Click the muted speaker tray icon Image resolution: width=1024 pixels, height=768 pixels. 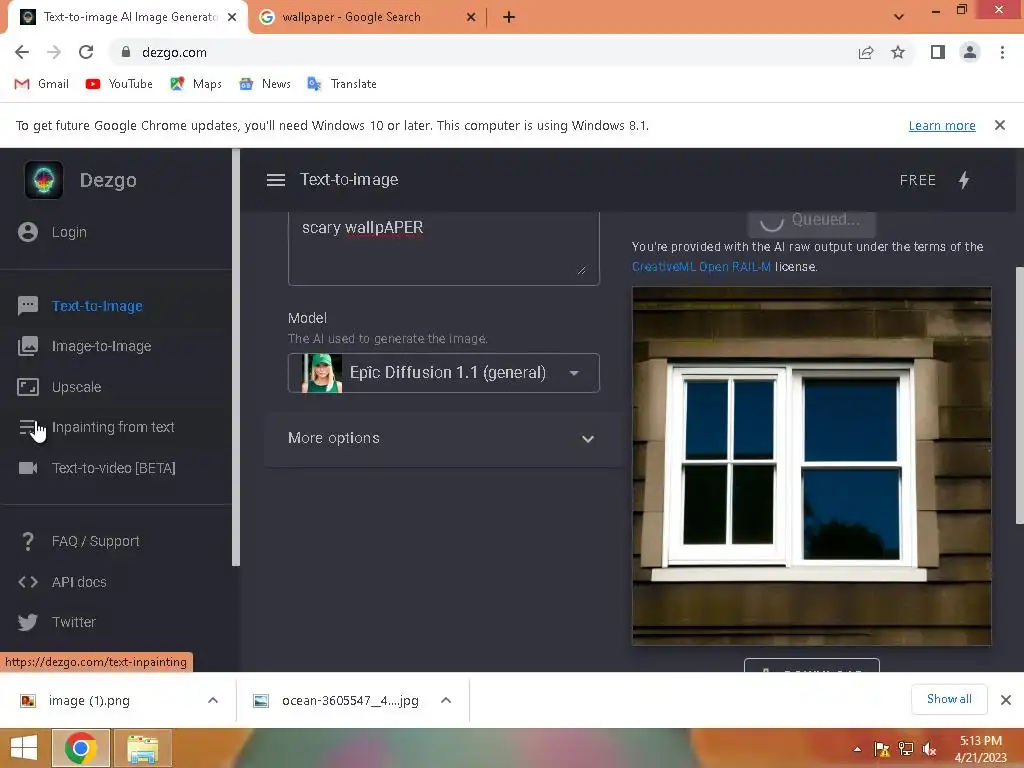click(929, 749)
